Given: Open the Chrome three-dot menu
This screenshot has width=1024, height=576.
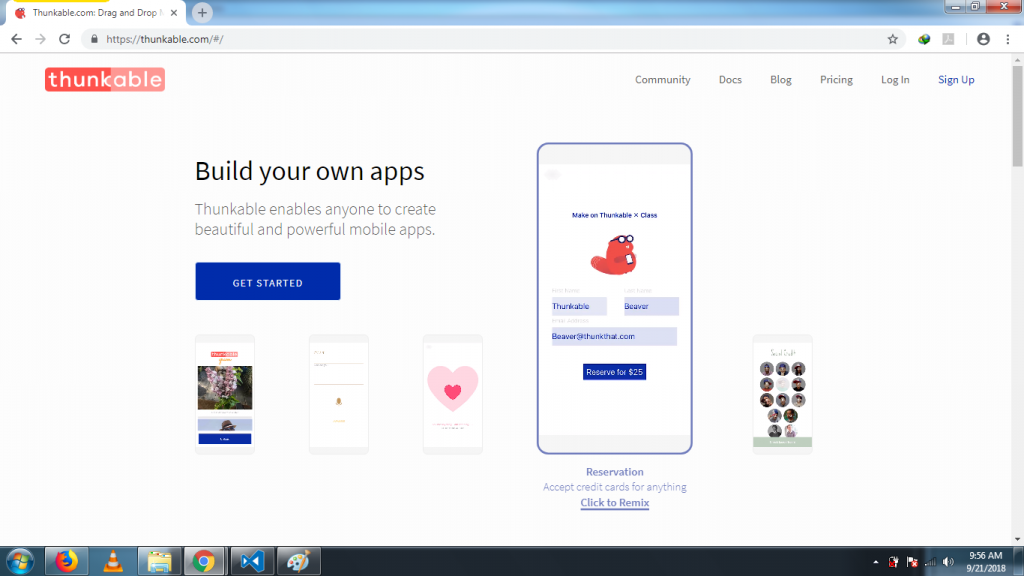Looking at the screenshot, I should tap(1008, 39).
